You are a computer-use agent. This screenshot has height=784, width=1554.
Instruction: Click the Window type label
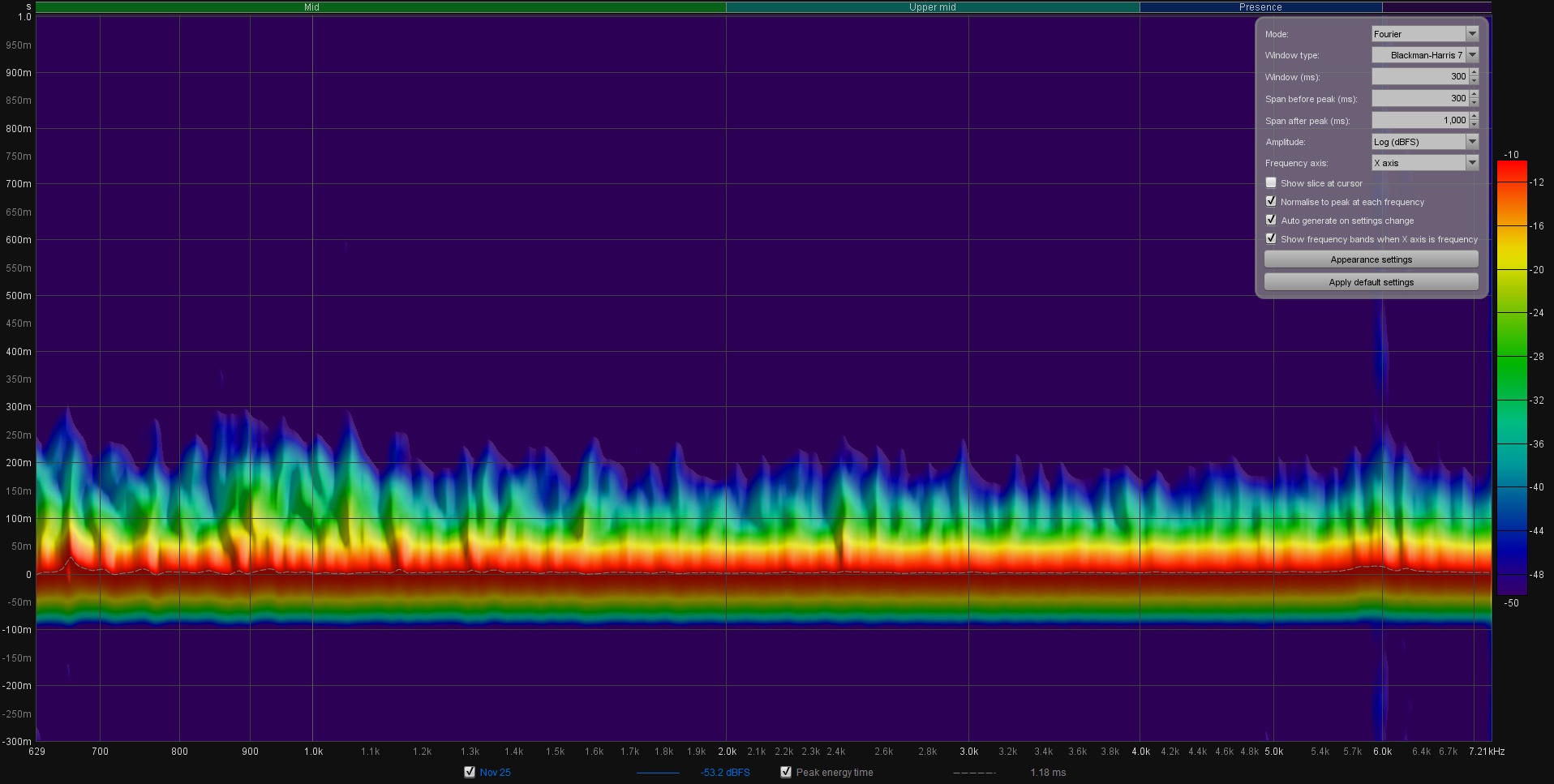pyautogui.click(x=1292, y=55)
